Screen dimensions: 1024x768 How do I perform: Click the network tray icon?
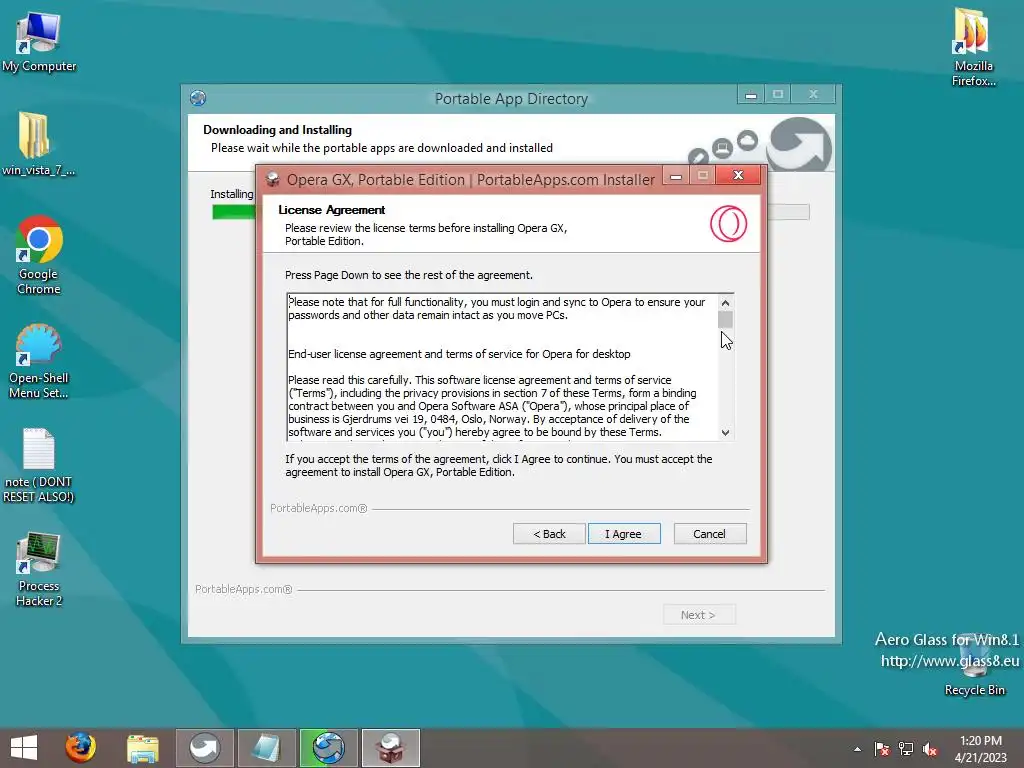[x=906, y=749]
